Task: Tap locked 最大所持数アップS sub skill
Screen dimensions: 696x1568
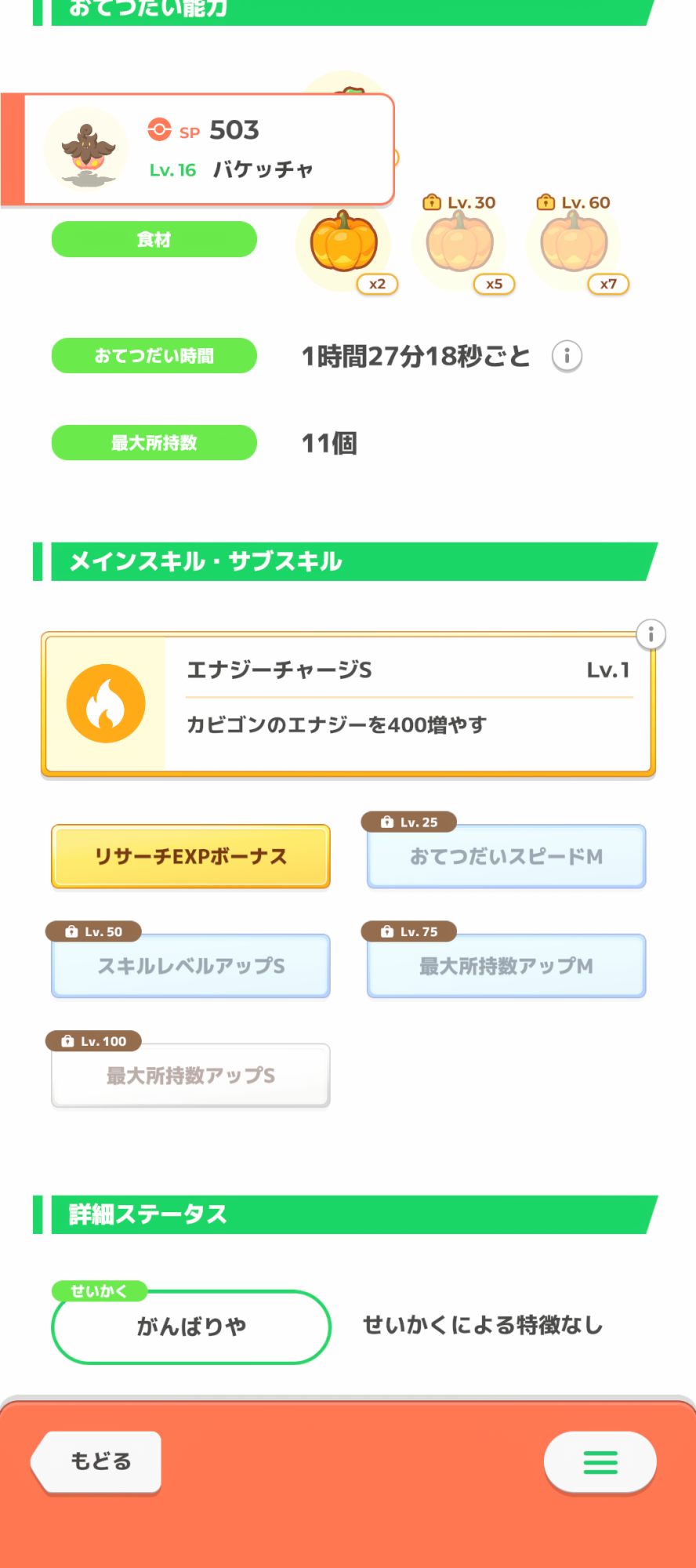Action: tap(190, 1076)
